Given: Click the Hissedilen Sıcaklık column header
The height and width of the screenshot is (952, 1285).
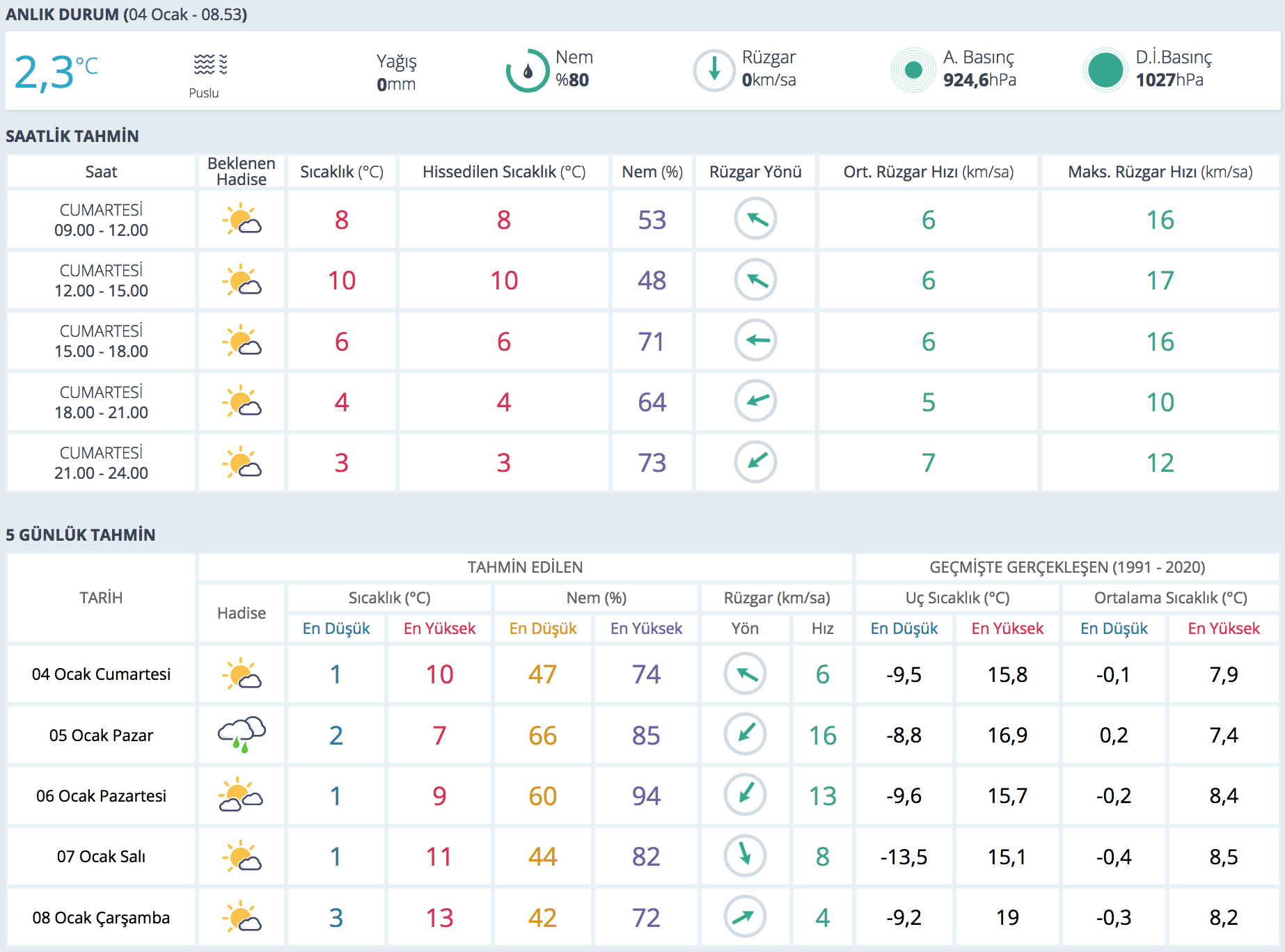Looking at the screenshot, I should tap(504, 172).
